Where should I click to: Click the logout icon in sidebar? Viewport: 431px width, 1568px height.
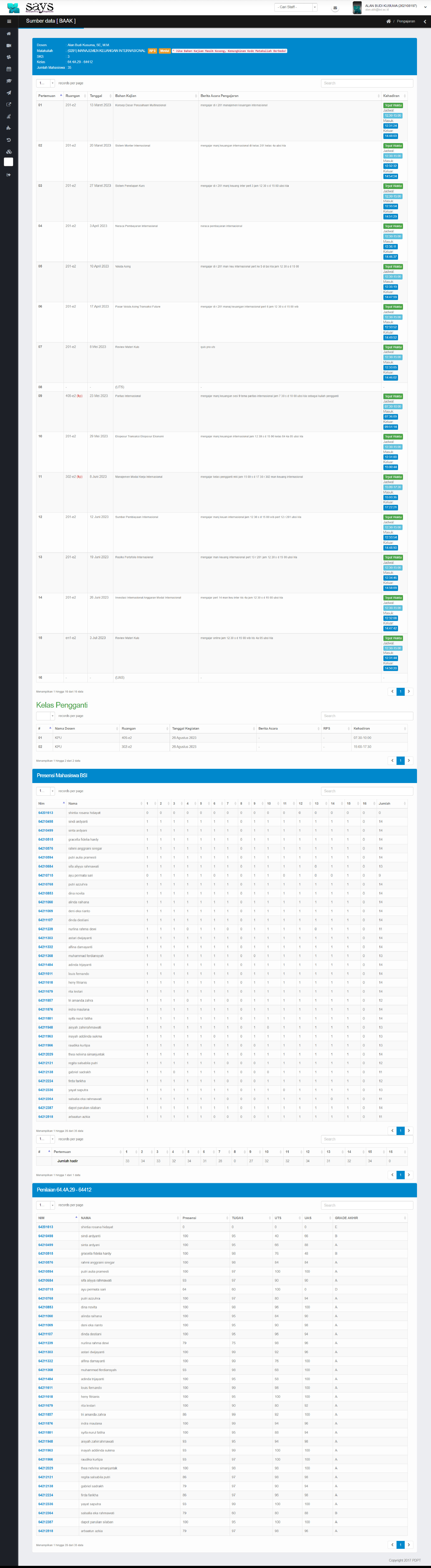(9, 175)
